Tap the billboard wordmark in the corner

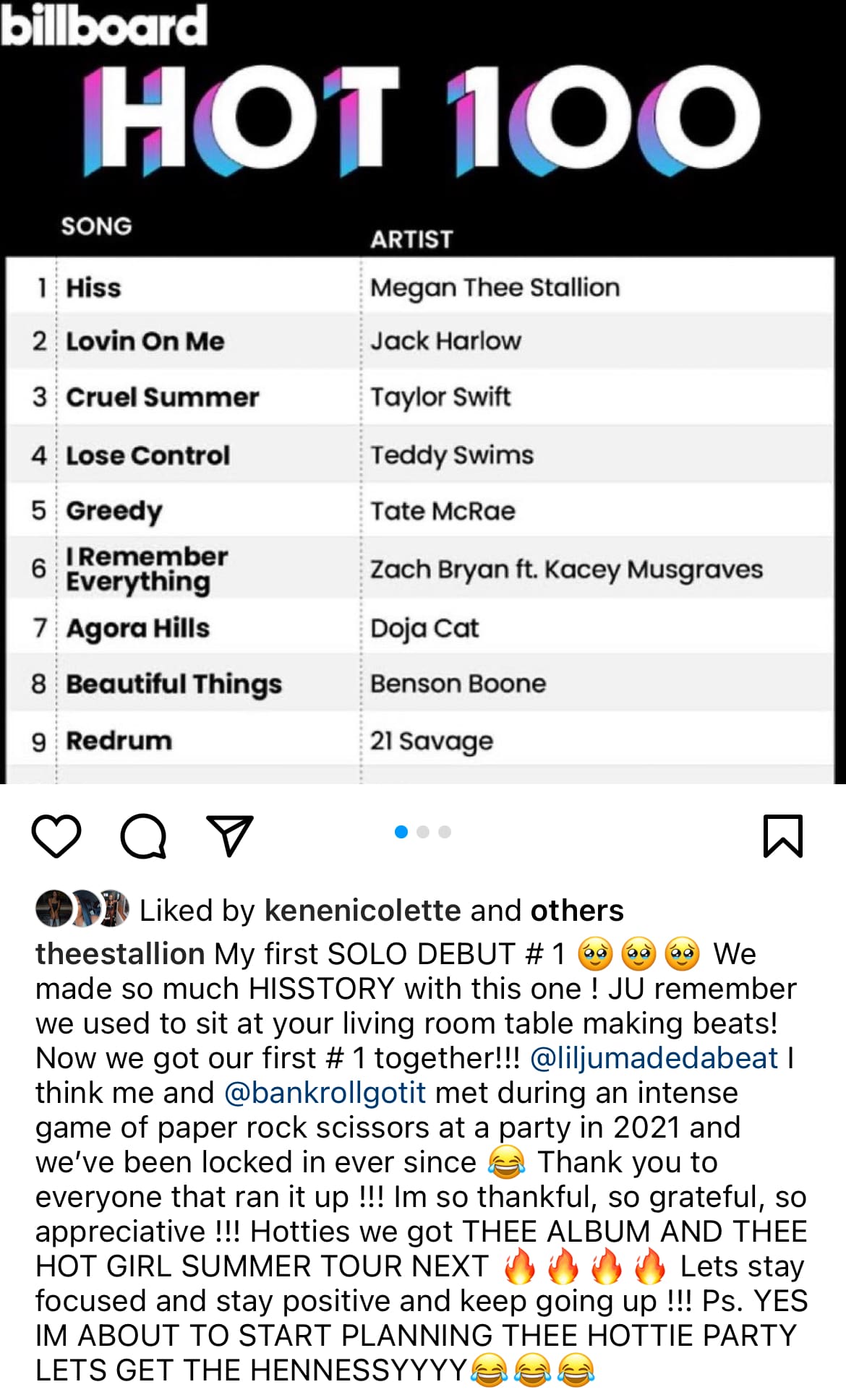point(104,25)
